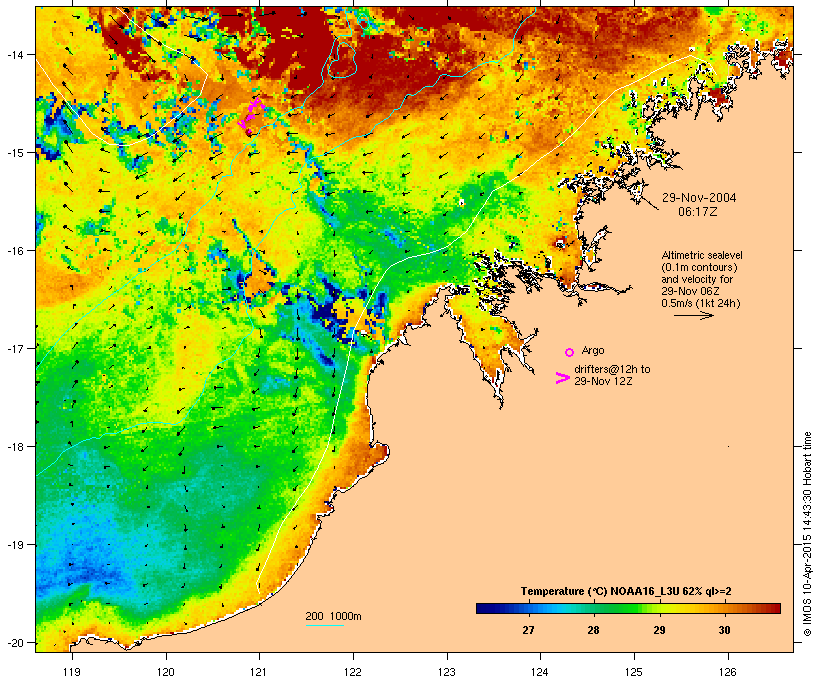Click the '0.5m/s (1kt 24h)' label

[x=701, y=303]
